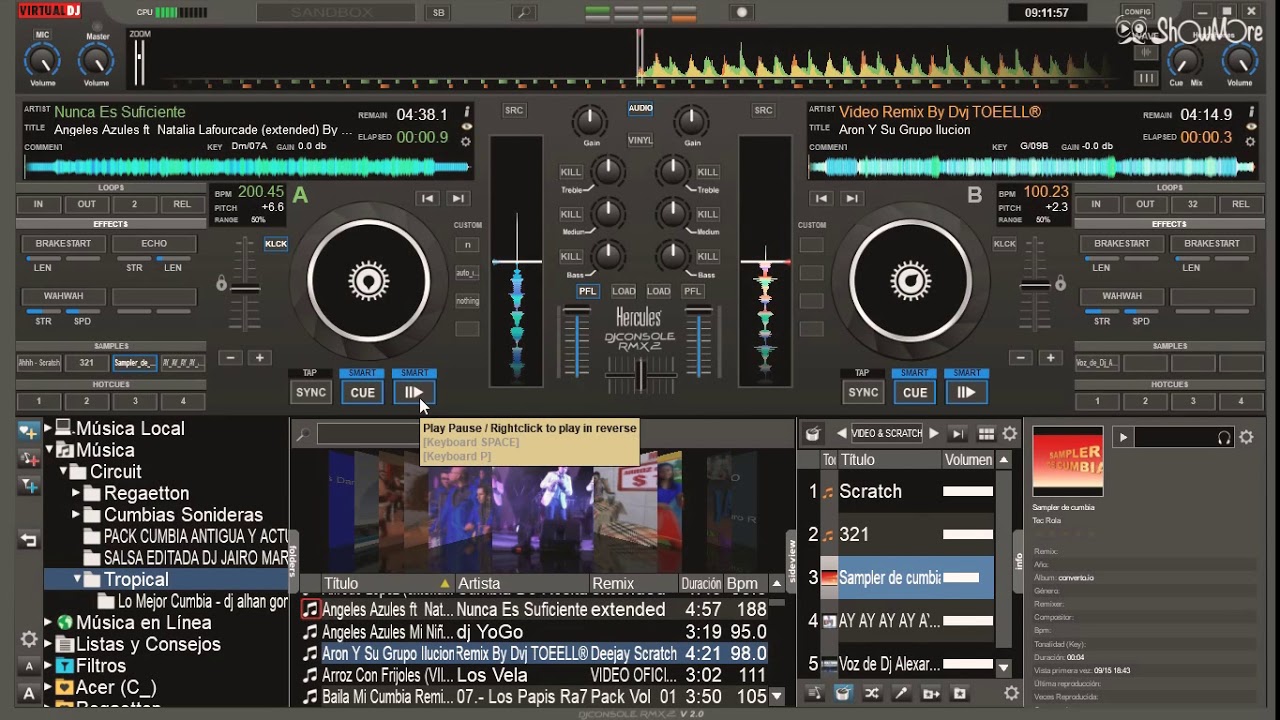Play the preview in the info panel
This screenshot has width=1280, height=720.
point(1123,437)
